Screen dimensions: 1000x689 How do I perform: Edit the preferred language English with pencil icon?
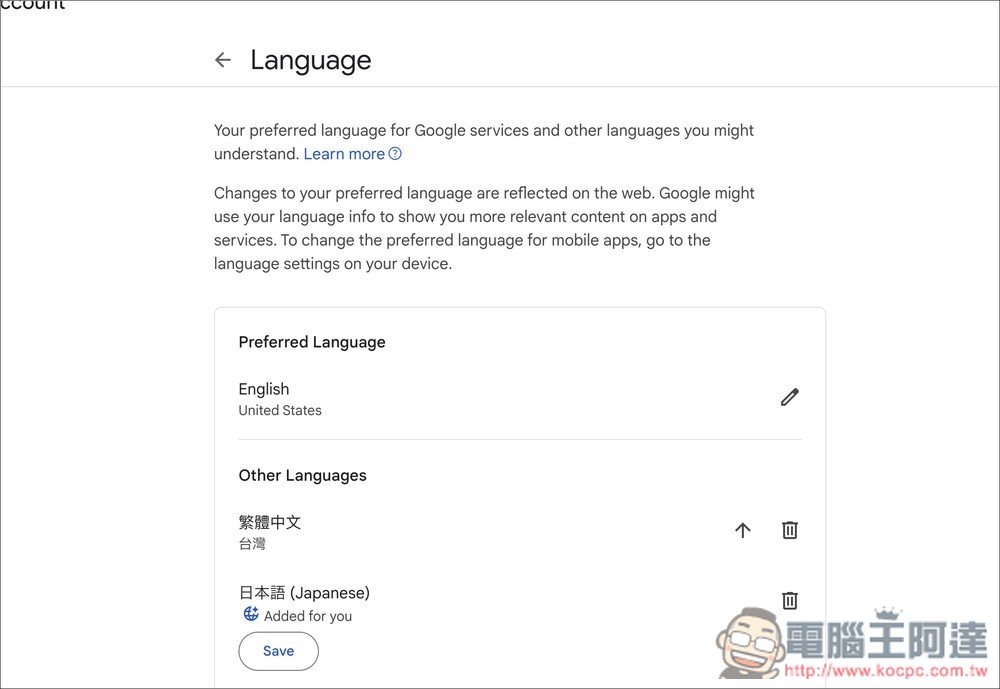pyautogui.click(x=790, y=397)
